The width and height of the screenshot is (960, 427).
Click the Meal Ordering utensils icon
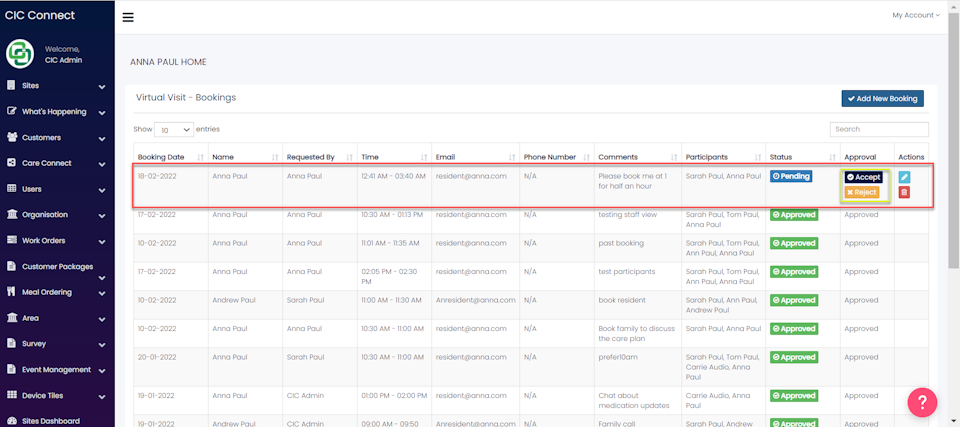click(x=10, y=292)
